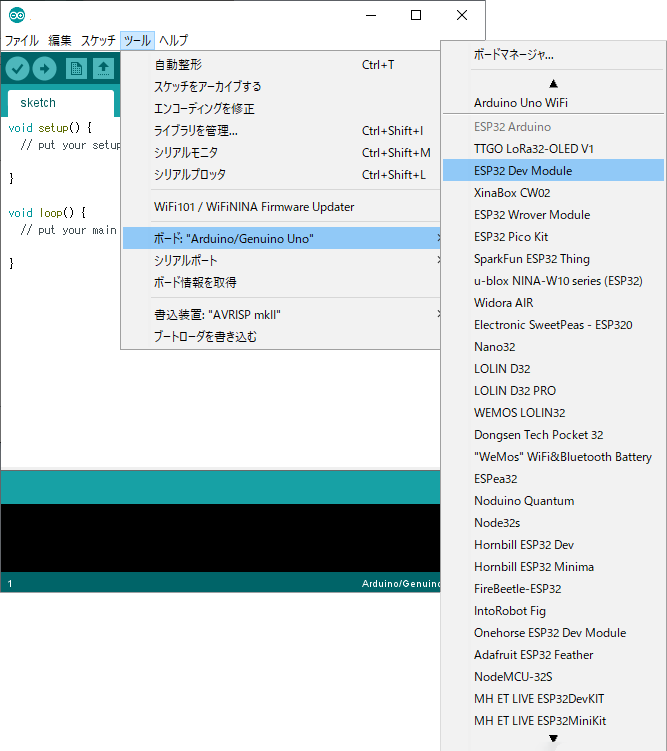The width and height of the screenshot is (667, 751).
Task: Choose ボード情報を取得 menu entry
Action: 281,283
